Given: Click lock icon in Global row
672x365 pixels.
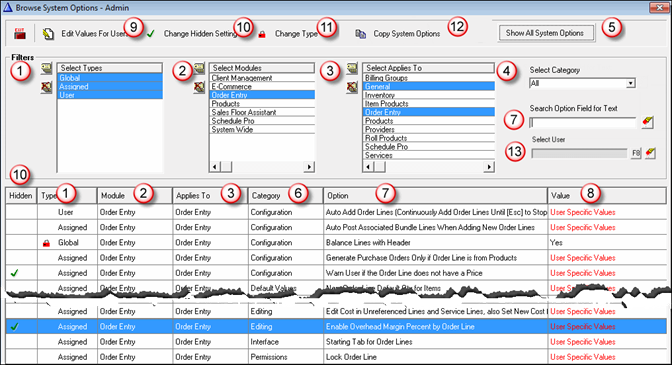Looking at the screenshot, I should pos(46,243).
